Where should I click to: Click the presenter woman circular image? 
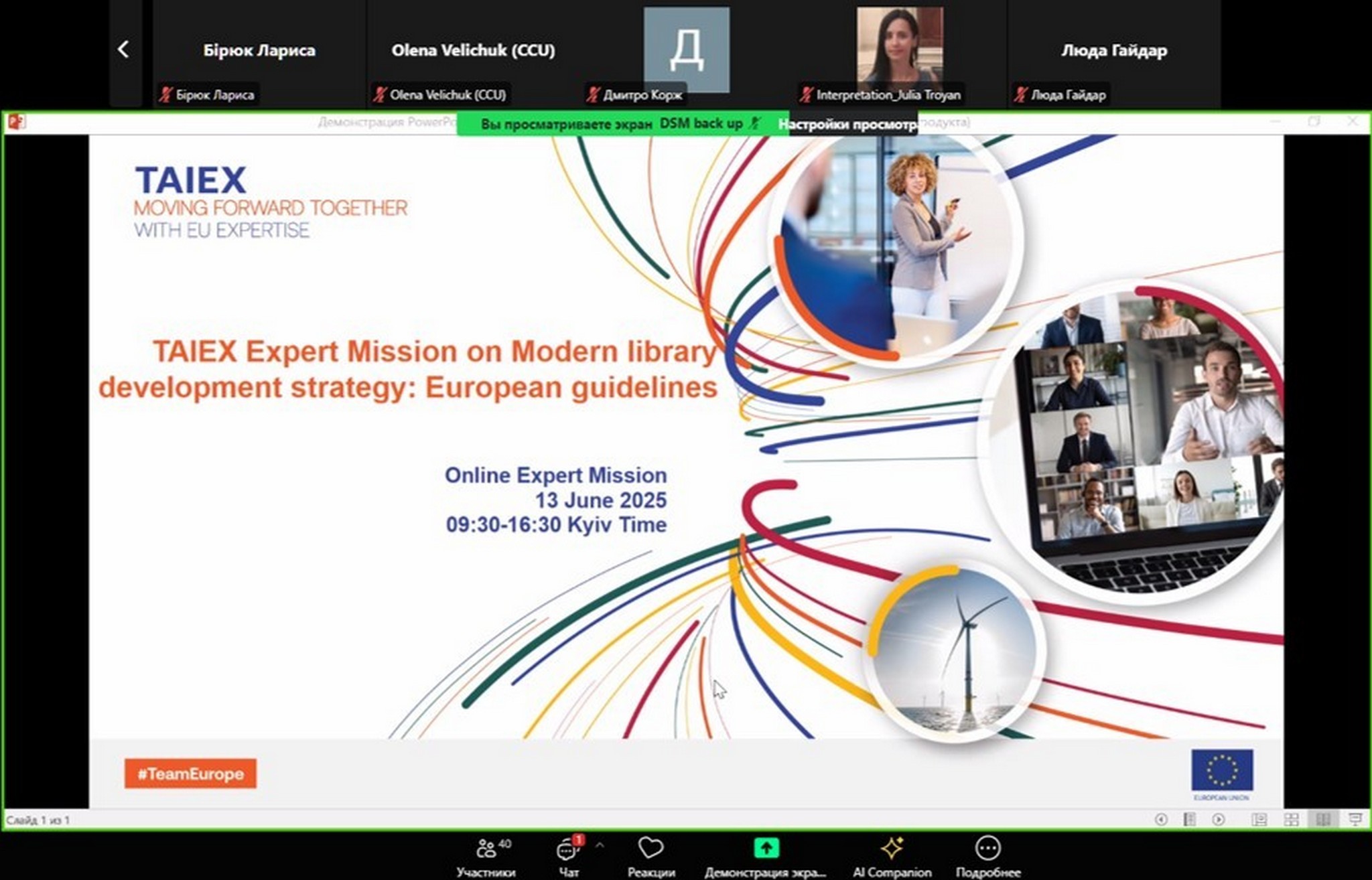(x=897, y=248)
